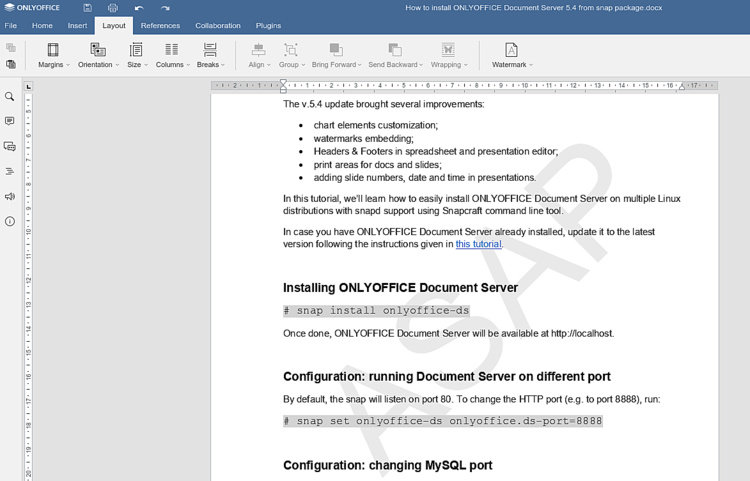Click the Print icon in title bar
Screen dimensions: 750x481
coord(113,8)
